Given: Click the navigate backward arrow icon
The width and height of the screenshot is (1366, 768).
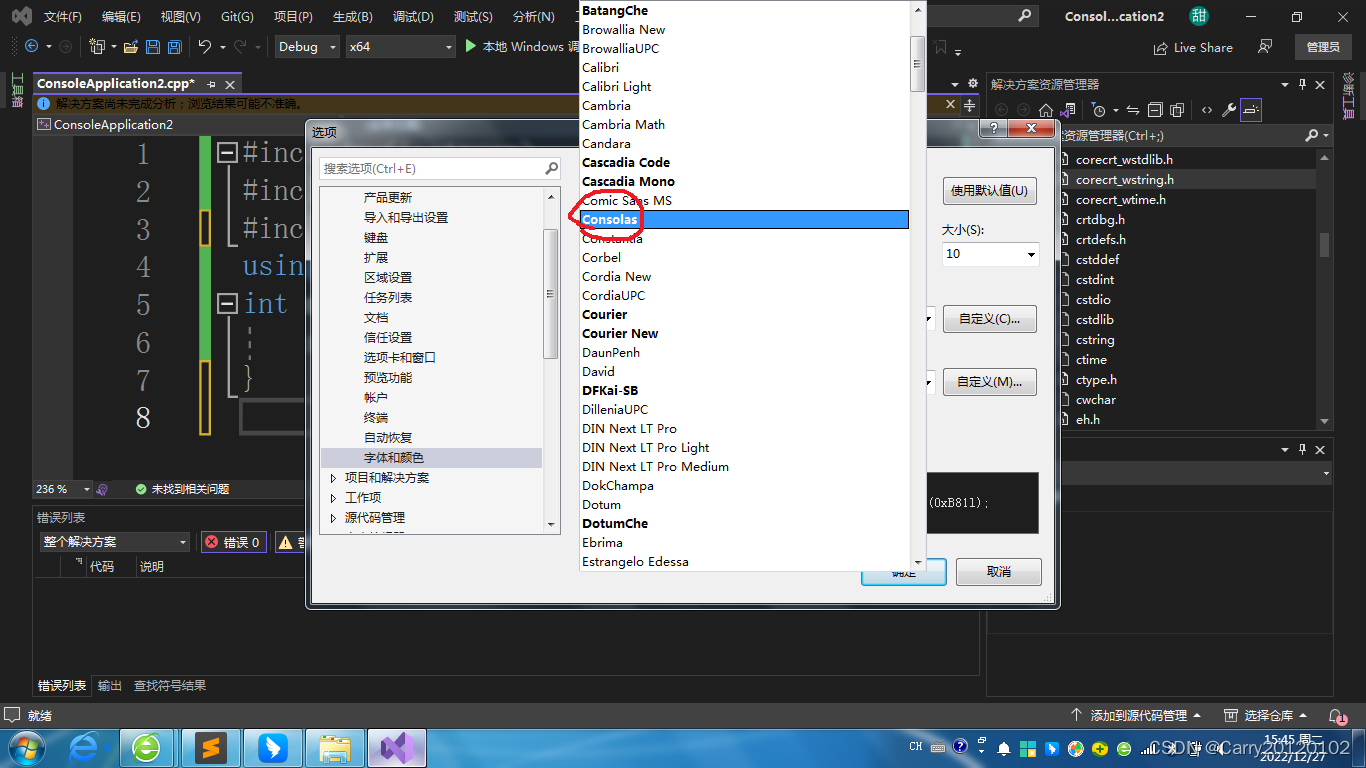Looking at the screenshot, I should pyautogui.click(x=31, y=46).
